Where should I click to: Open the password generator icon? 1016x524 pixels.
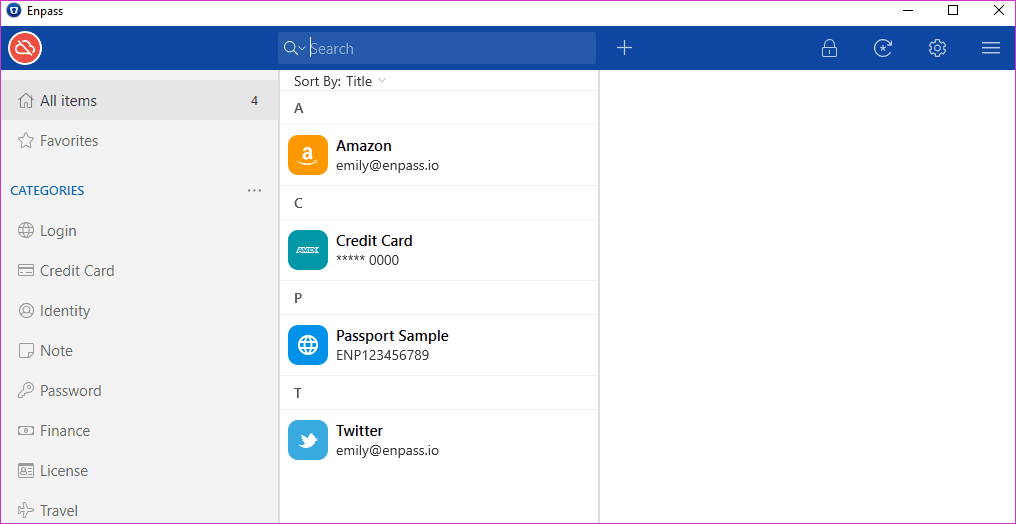[883, 48]
